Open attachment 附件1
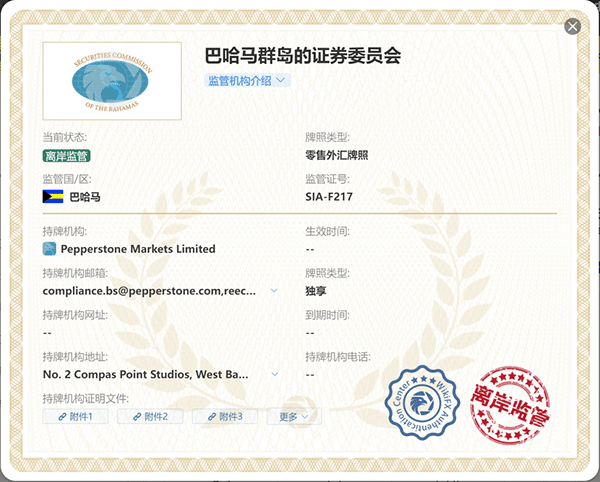 pyautogui.click(x=75, y=416)
